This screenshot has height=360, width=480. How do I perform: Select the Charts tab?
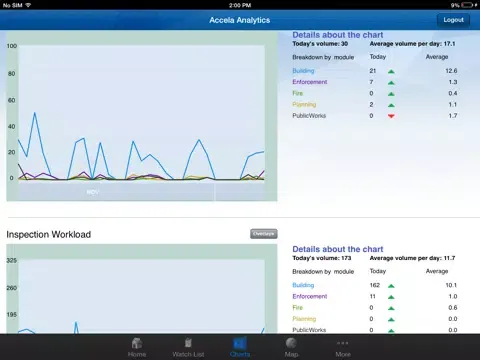pos(240,347)
